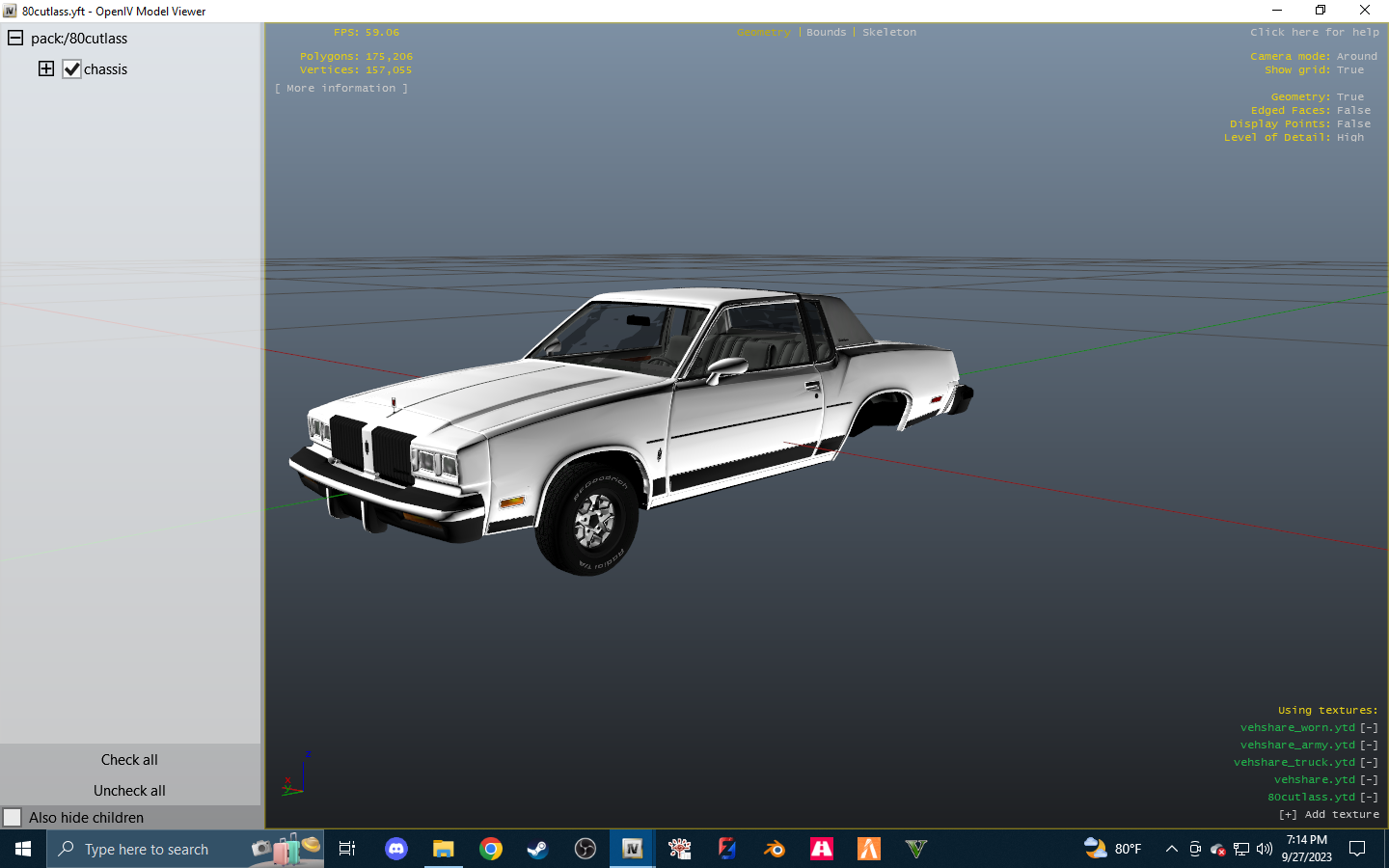Remove the vehshare_worn.ytd texture
1389x868 pixels.
point(1368,727)
